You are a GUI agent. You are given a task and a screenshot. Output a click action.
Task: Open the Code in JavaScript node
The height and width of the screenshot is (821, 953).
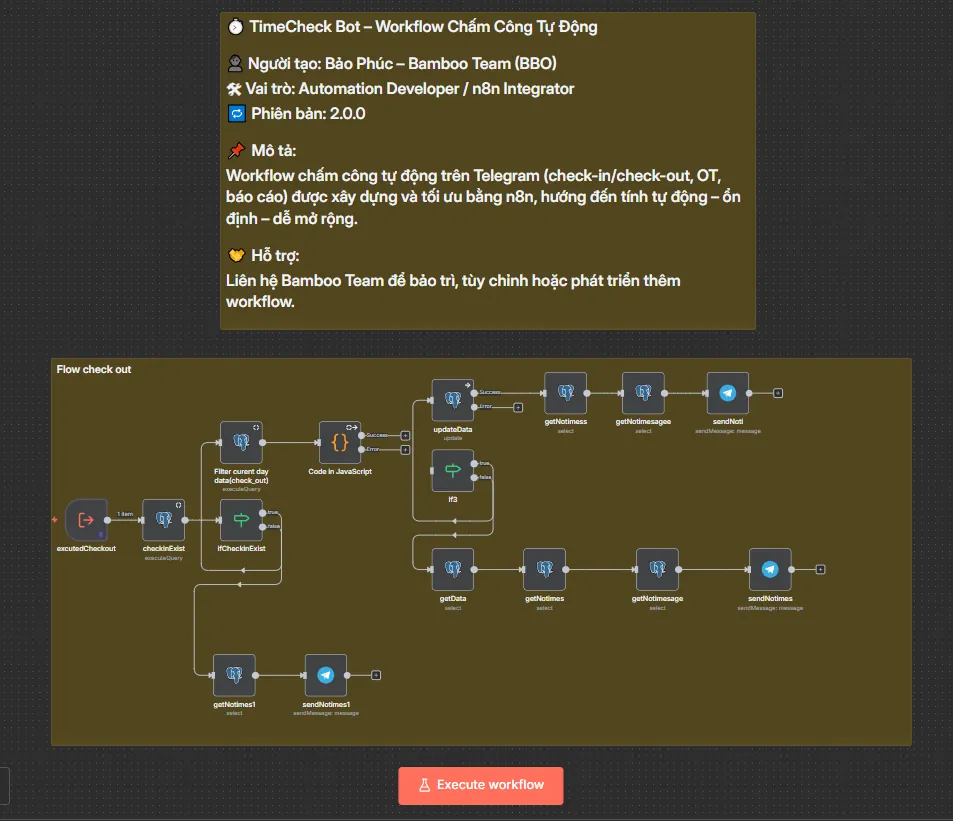pyautogui.click(x=340, y=442)
